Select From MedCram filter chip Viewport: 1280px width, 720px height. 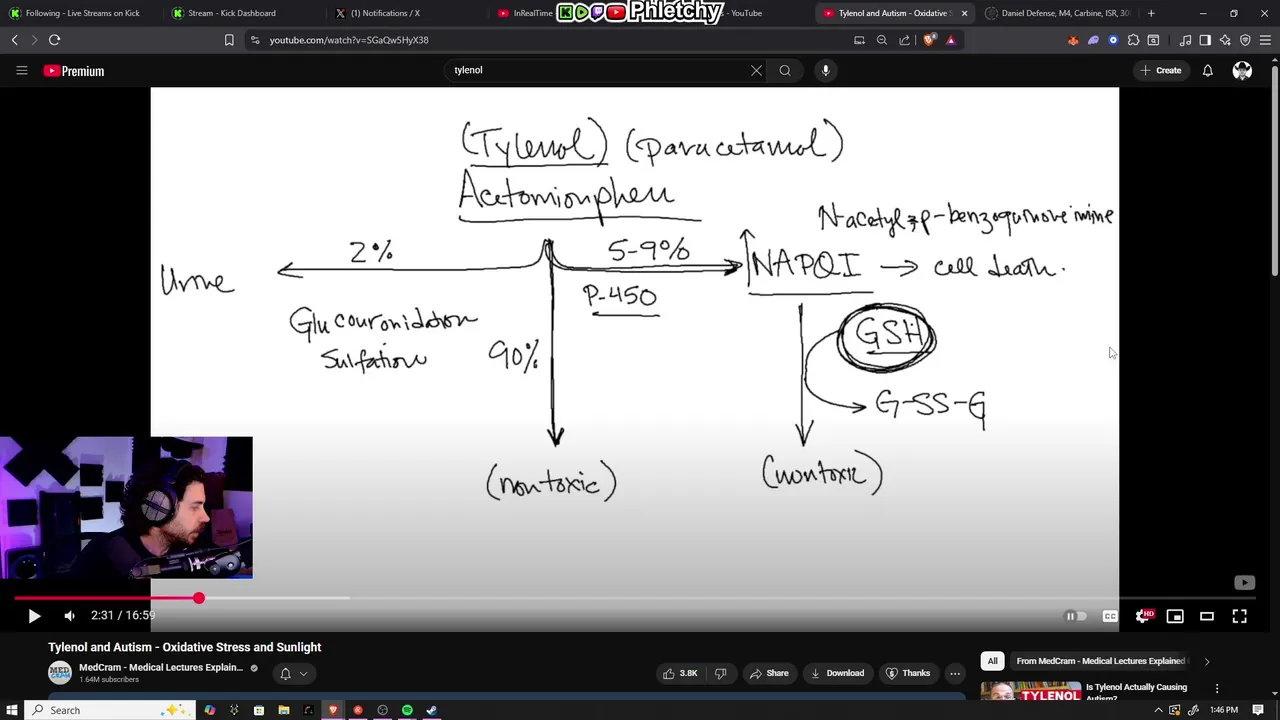1100,661
